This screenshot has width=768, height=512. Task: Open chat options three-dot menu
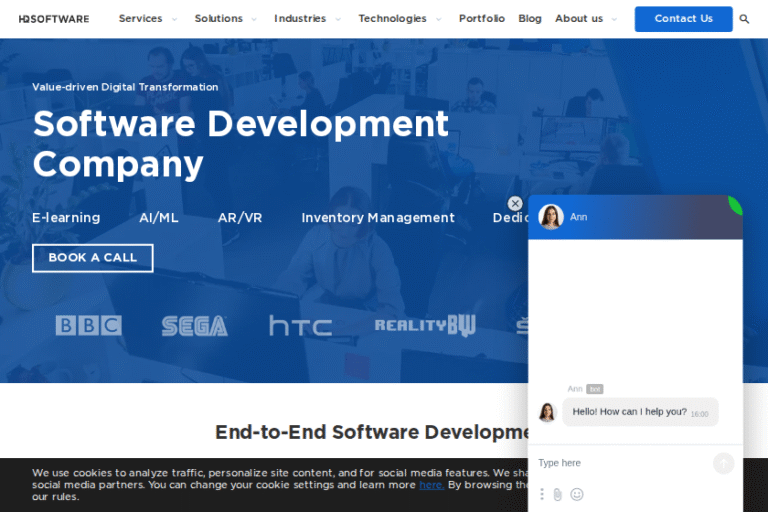542,494
